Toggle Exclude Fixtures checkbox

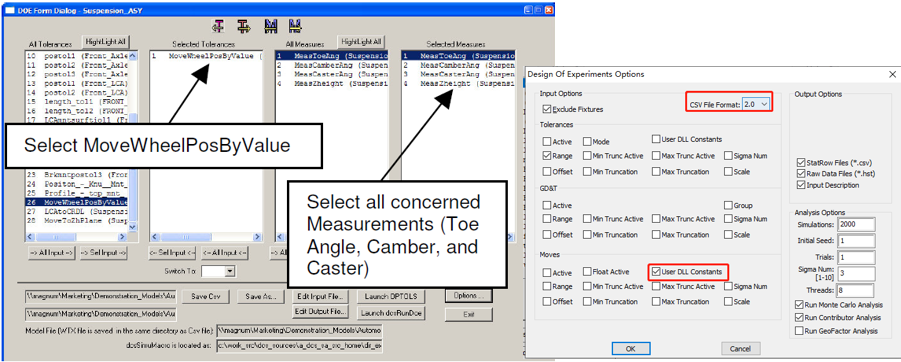point(546,109)
